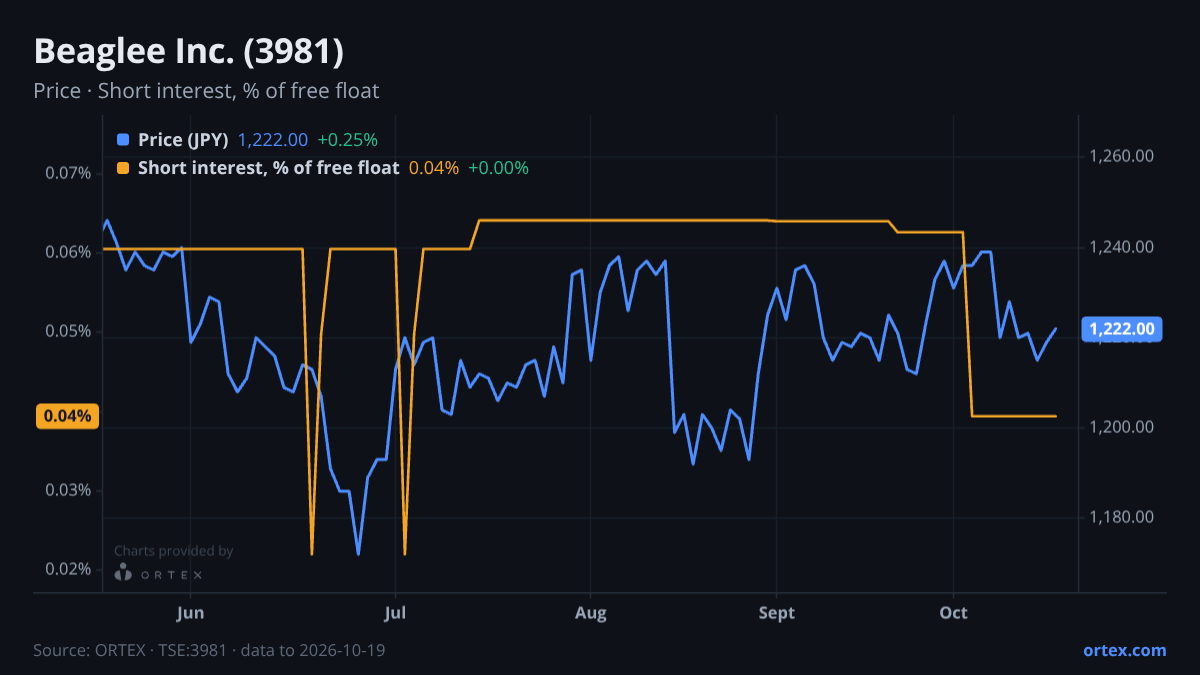Click the subtitle Price · Short interest, % of free float
This screenshot has height=675, width=1200.
[x=206, y=91]
